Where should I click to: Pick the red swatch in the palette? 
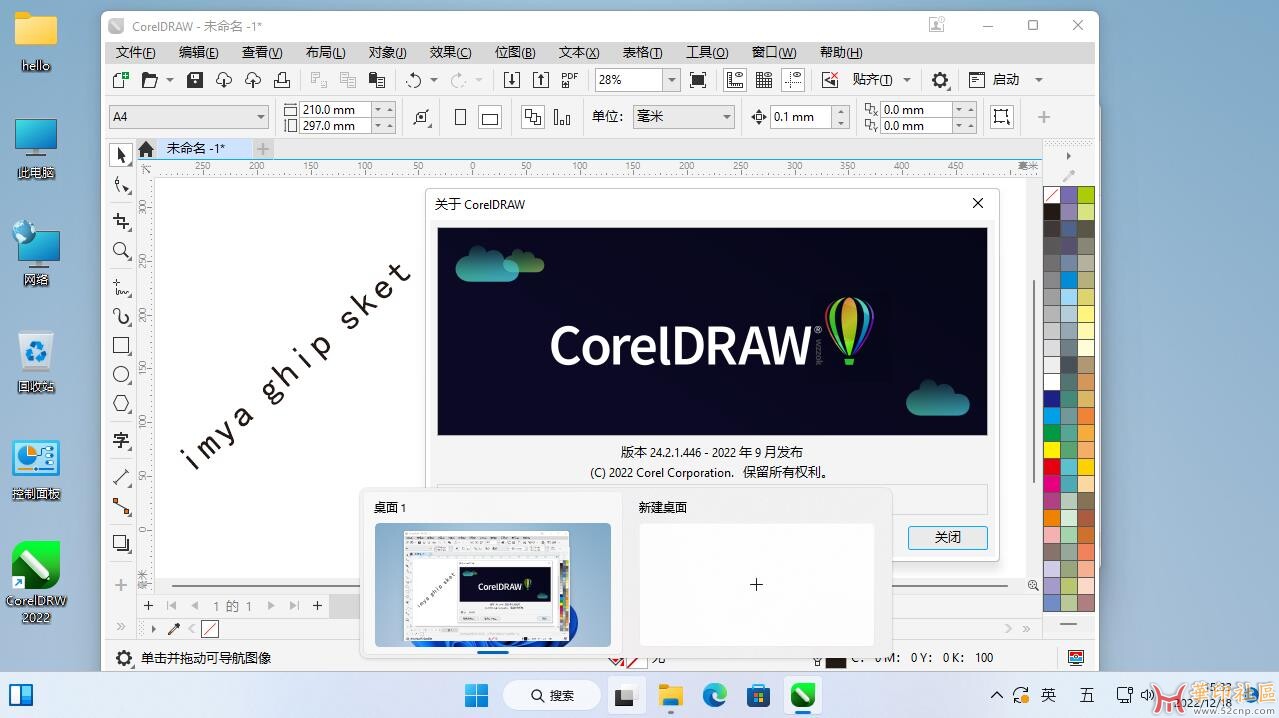tap(1052, 466)
